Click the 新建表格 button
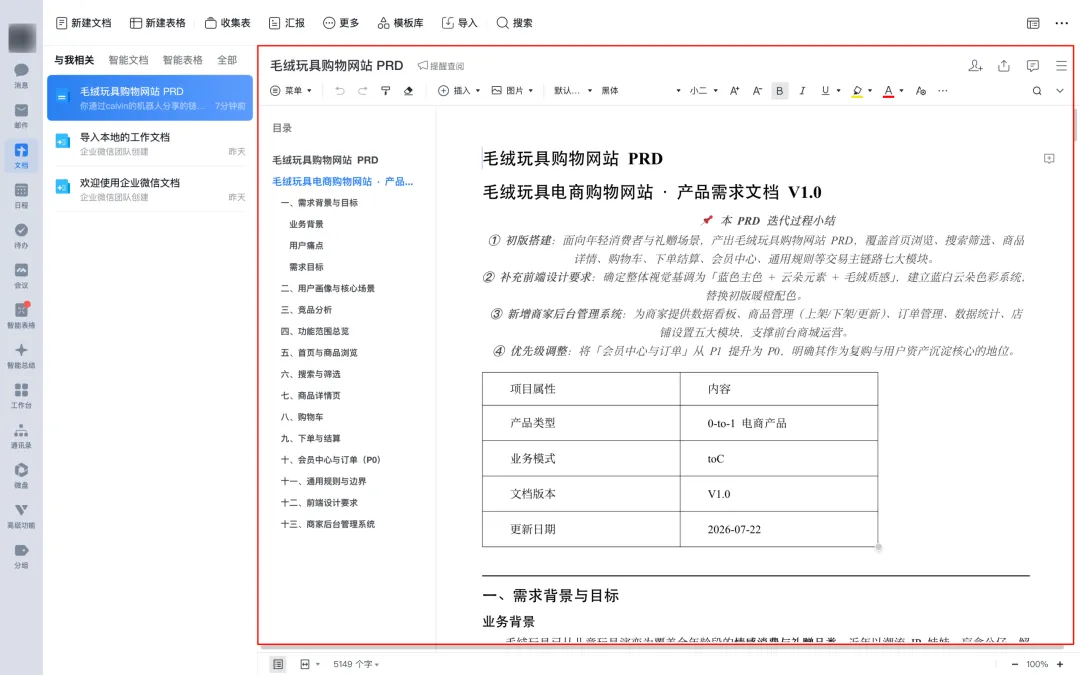The width and height of the screenshot is (1080, 675). point(158,23)
